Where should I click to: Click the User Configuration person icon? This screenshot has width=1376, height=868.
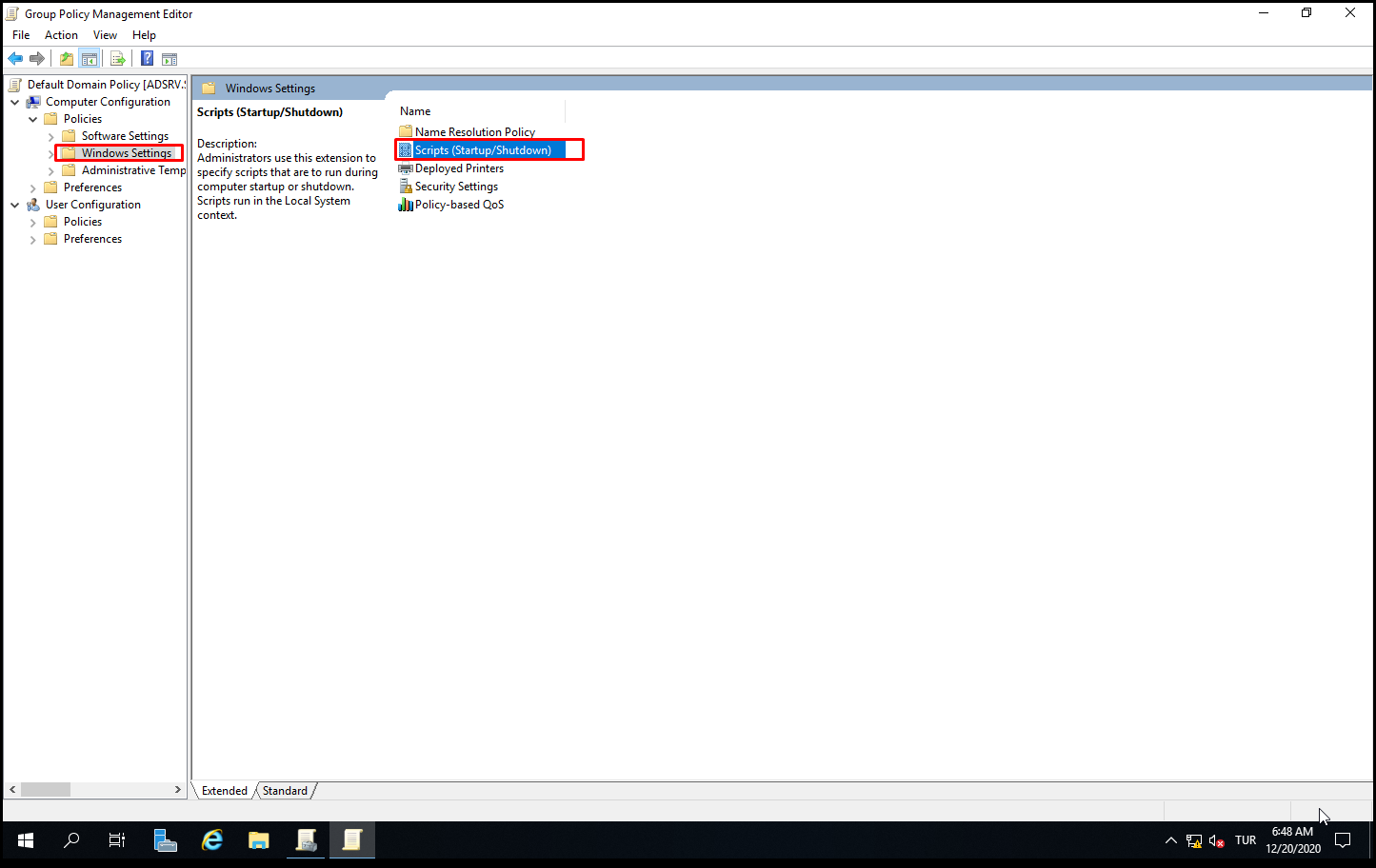pyautogui.click(x=33, y=205)
